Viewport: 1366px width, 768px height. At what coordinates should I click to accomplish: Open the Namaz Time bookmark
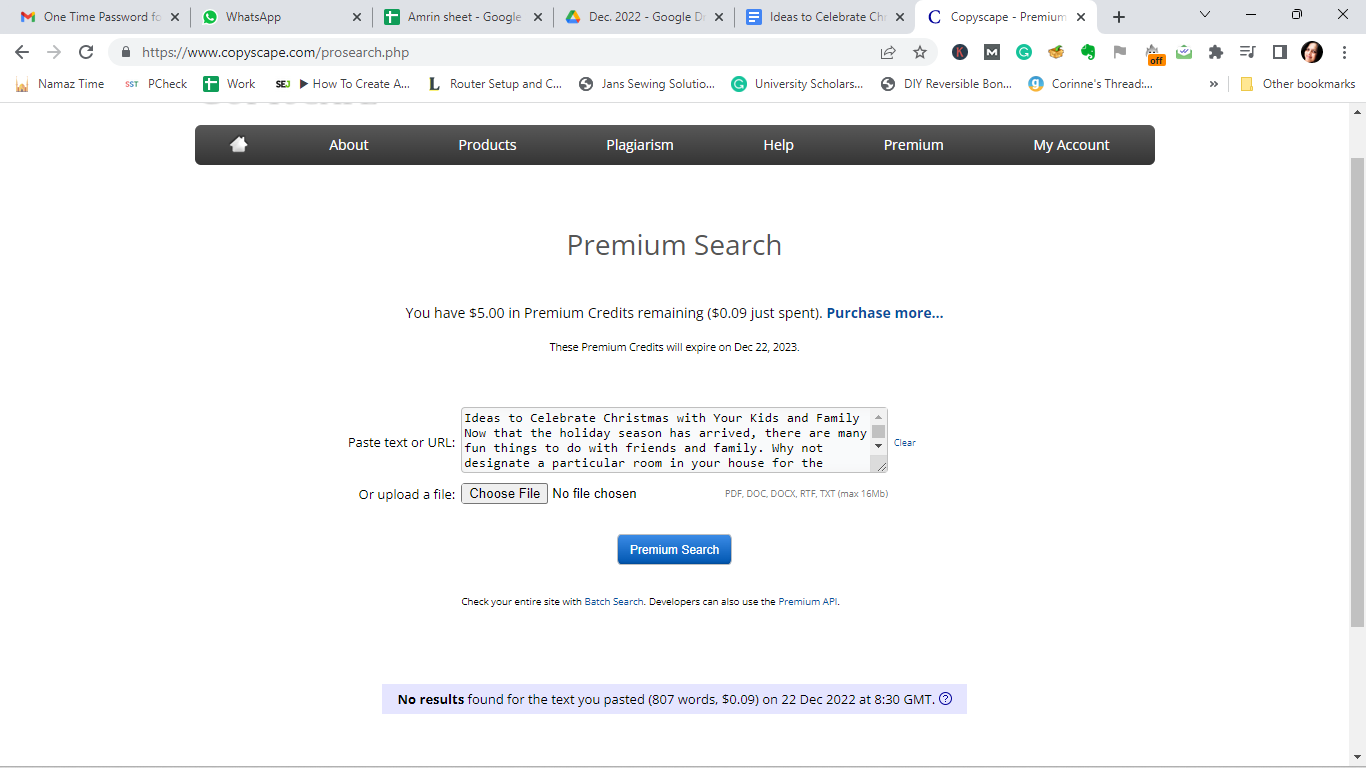[60, 84]
